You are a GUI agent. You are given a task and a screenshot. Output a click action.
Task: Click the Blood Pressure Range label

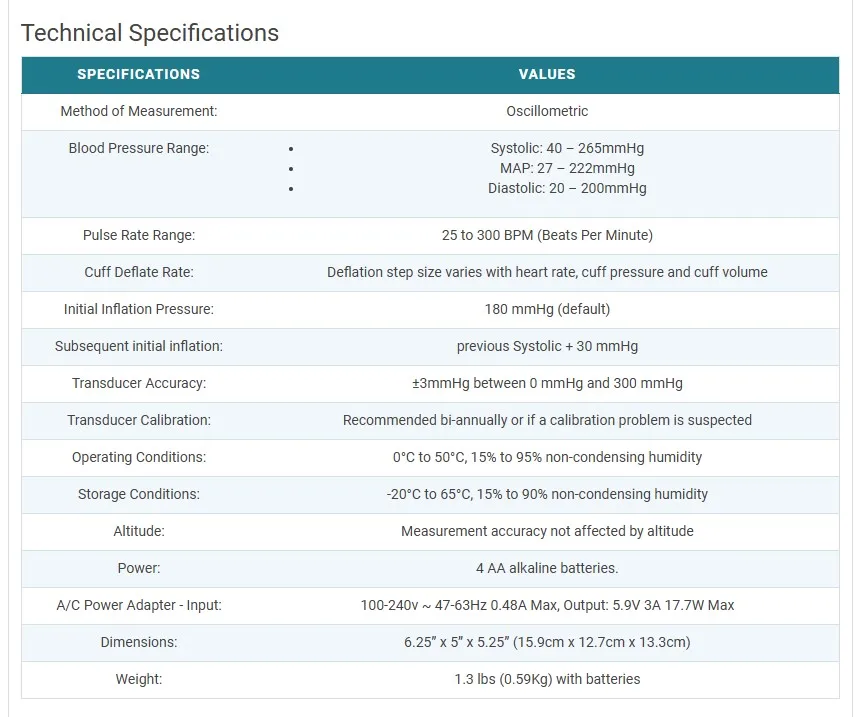coord(138,148)
